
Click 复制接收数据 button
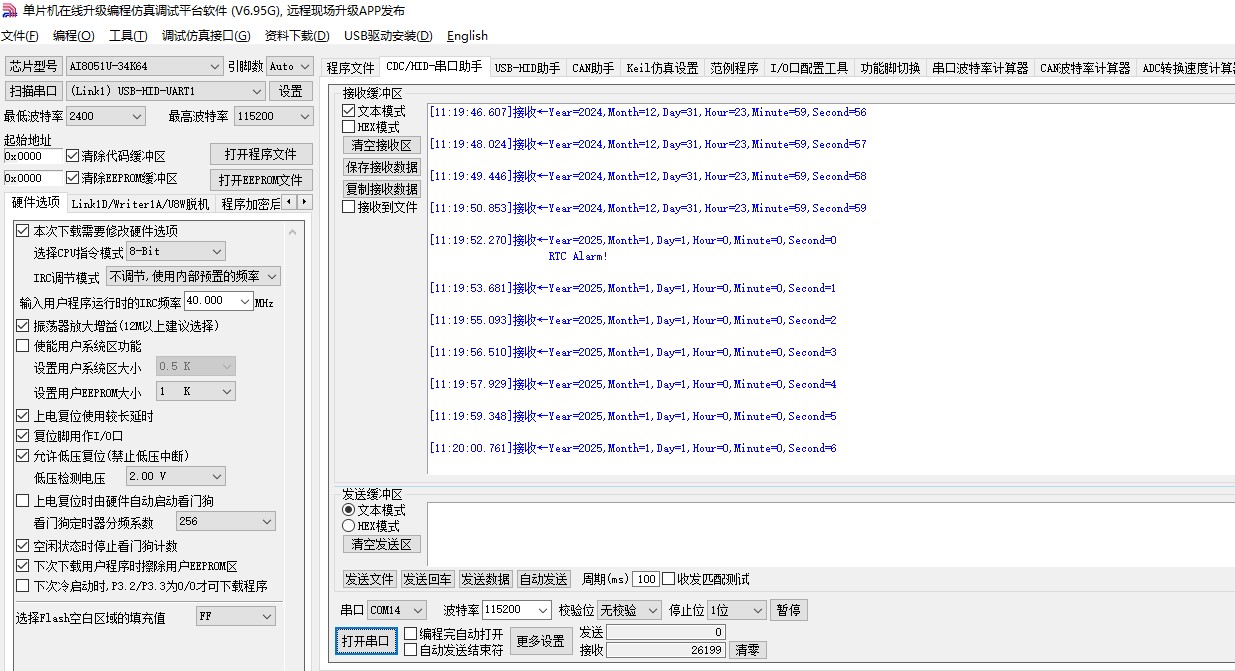[381, 189]
